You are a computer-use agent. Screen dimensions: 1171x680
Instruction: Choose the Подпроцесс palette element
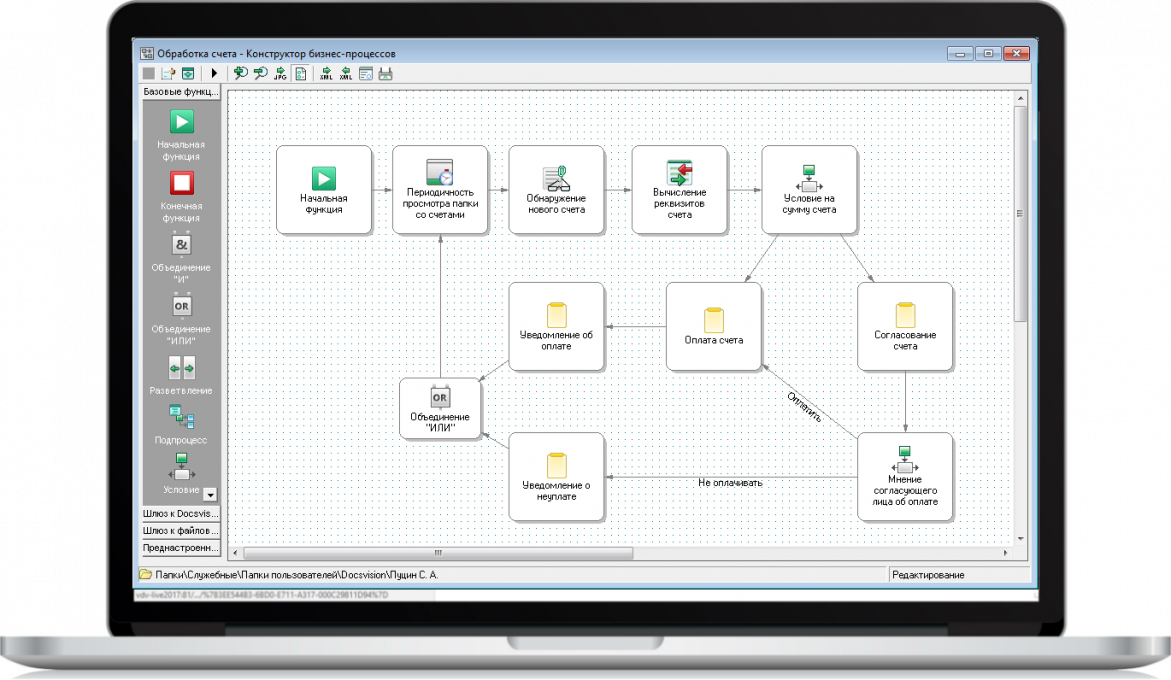pos(181,418)
